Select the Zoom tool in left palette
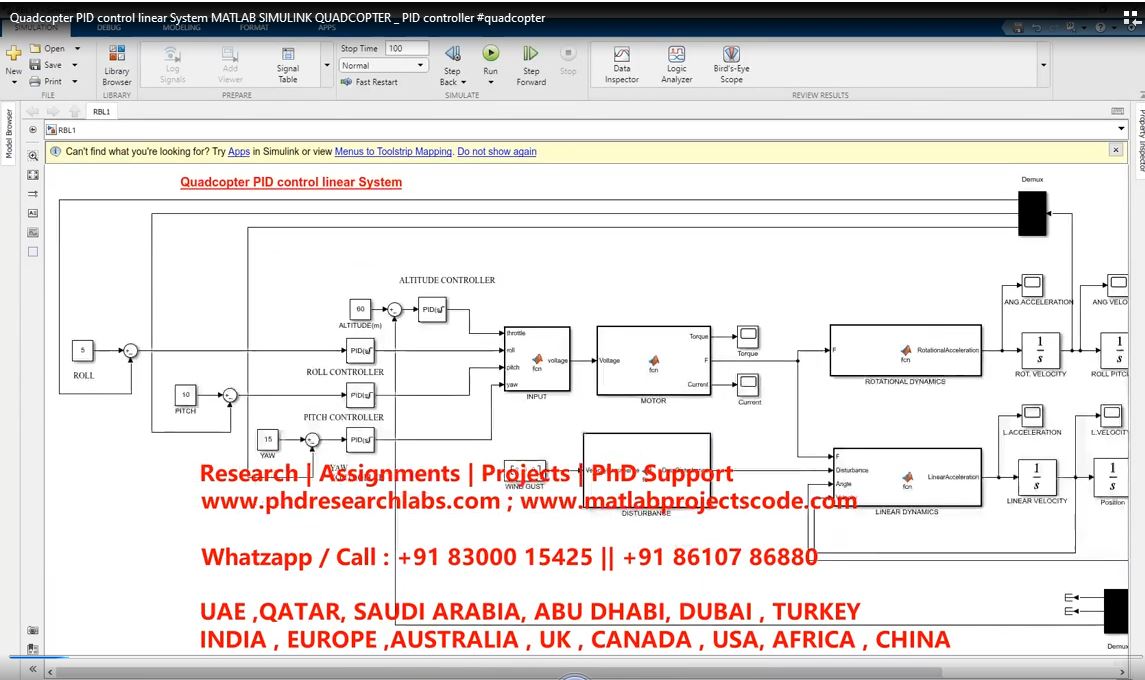This screenshot has width=1145, height=680. (33, 156)
